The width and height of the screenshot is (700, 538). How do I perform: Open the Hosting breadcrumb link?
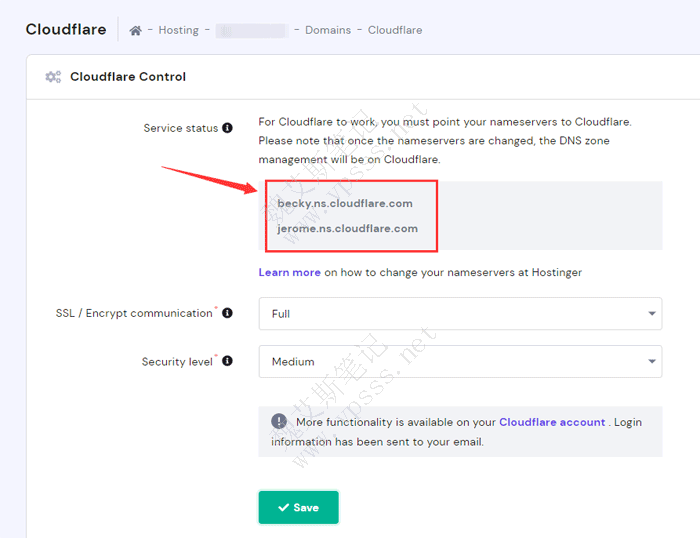point(179,30)
